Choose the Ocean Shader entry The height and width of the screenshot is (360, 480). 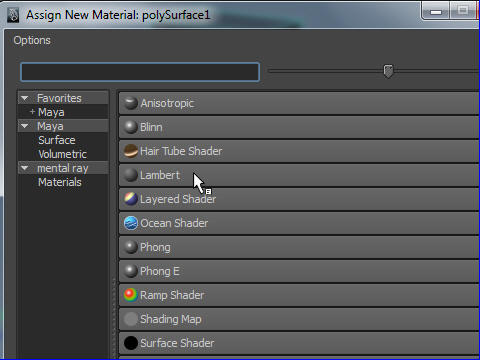[299, 223]
